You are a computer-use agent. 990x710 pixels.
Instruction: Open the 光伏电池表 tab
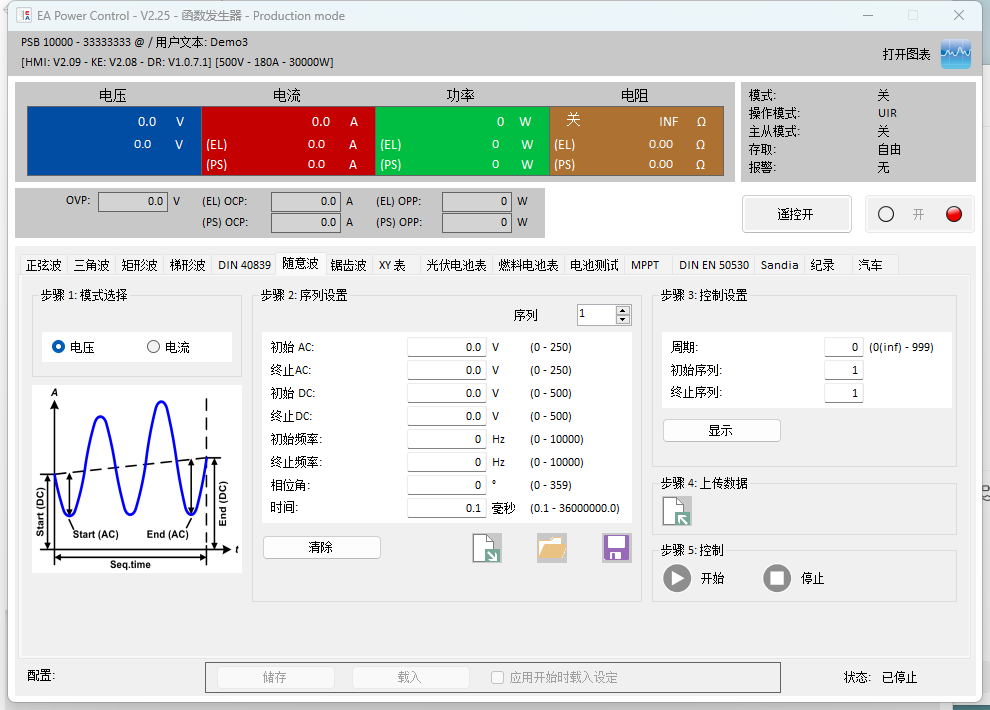click(x=456, y=265)
